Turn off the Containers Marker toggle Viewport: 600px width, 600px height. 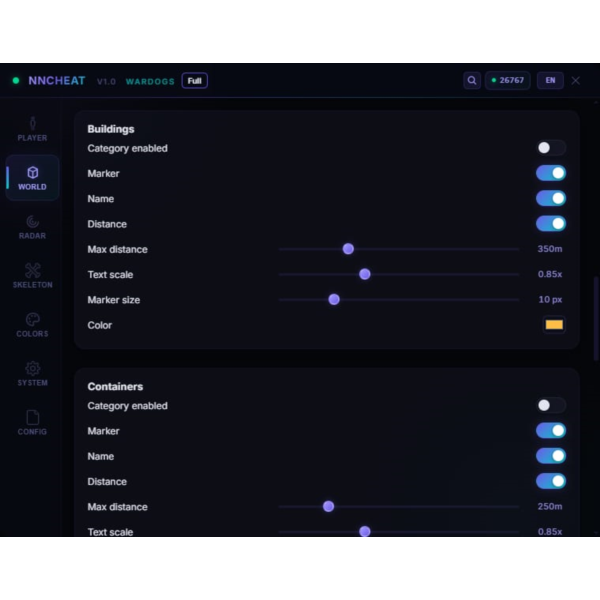coord(551,430)
